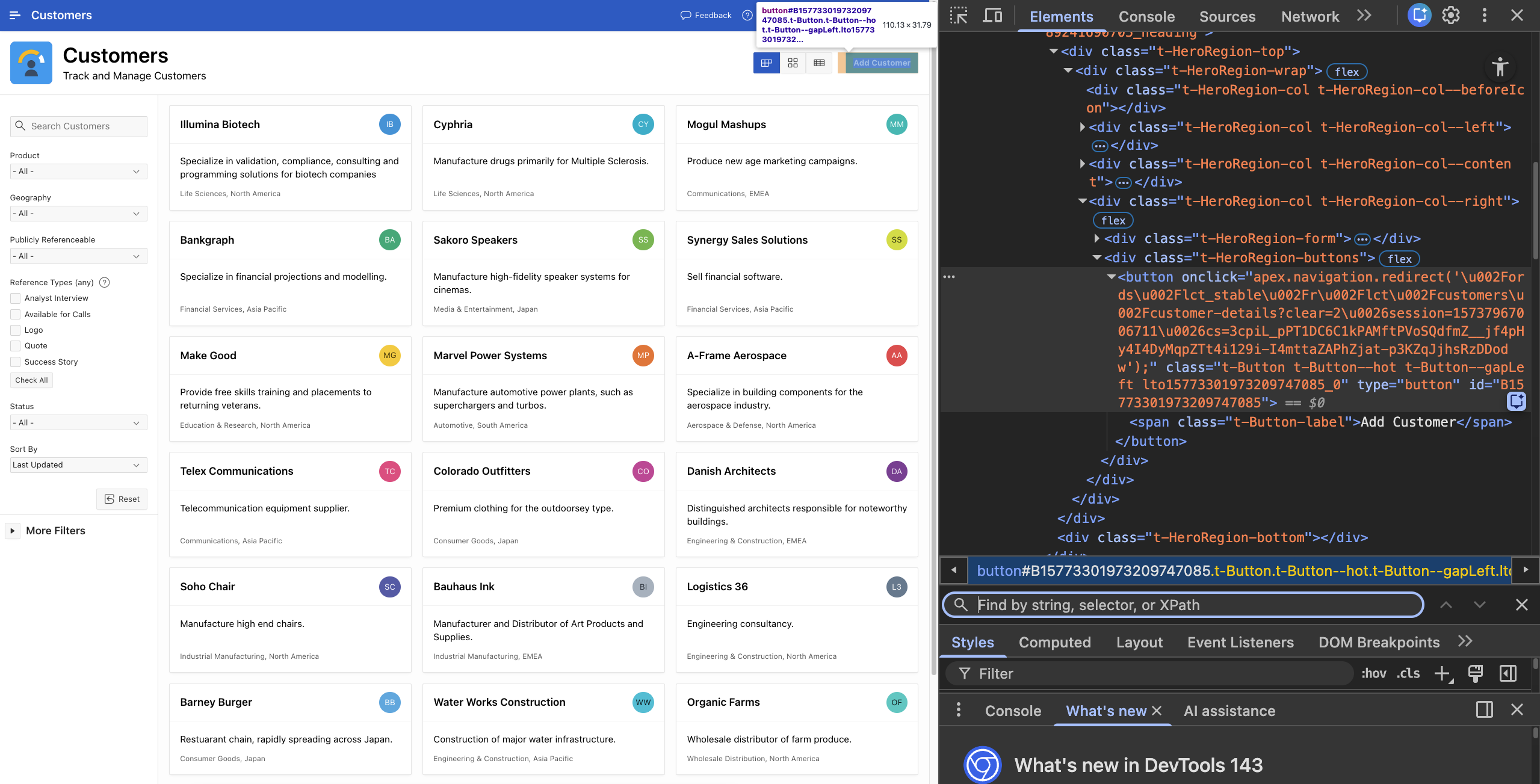1540x784 pixels.
Task: Expand the More Filters section
Action: click(x=55, y=530)
